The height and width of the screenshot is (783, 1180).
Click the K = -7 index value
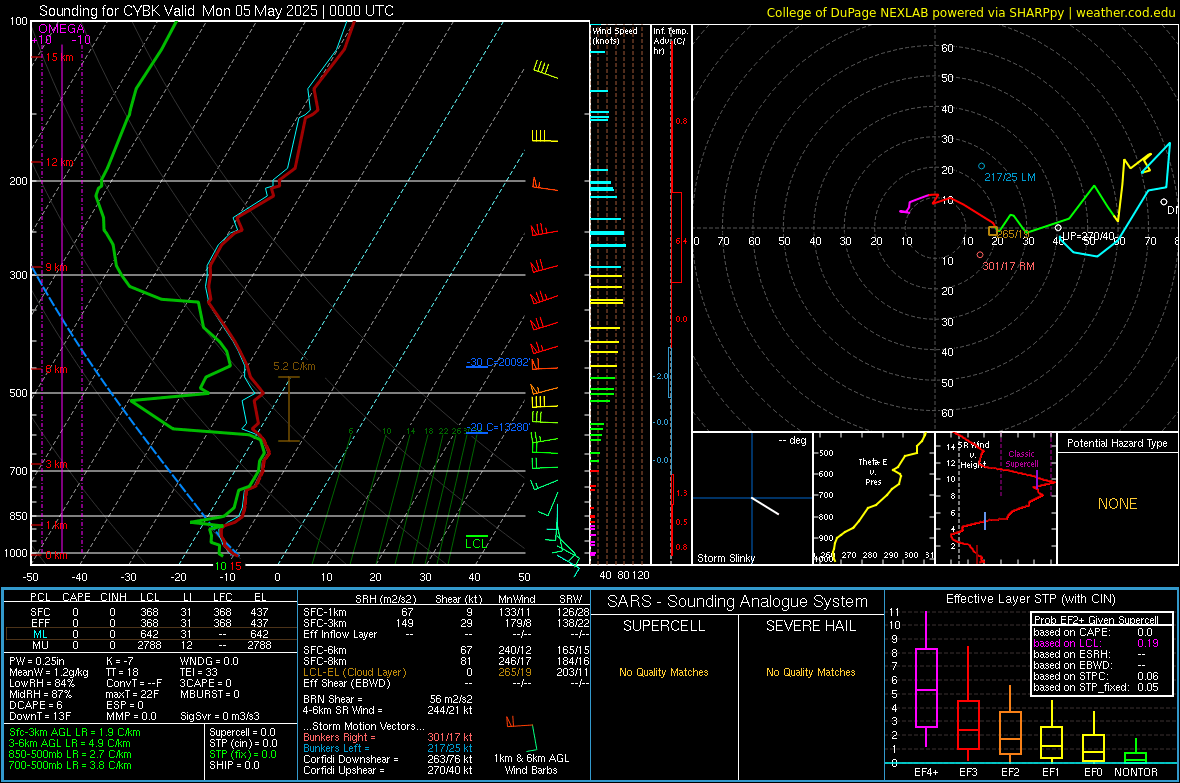(x=120, y=661)
